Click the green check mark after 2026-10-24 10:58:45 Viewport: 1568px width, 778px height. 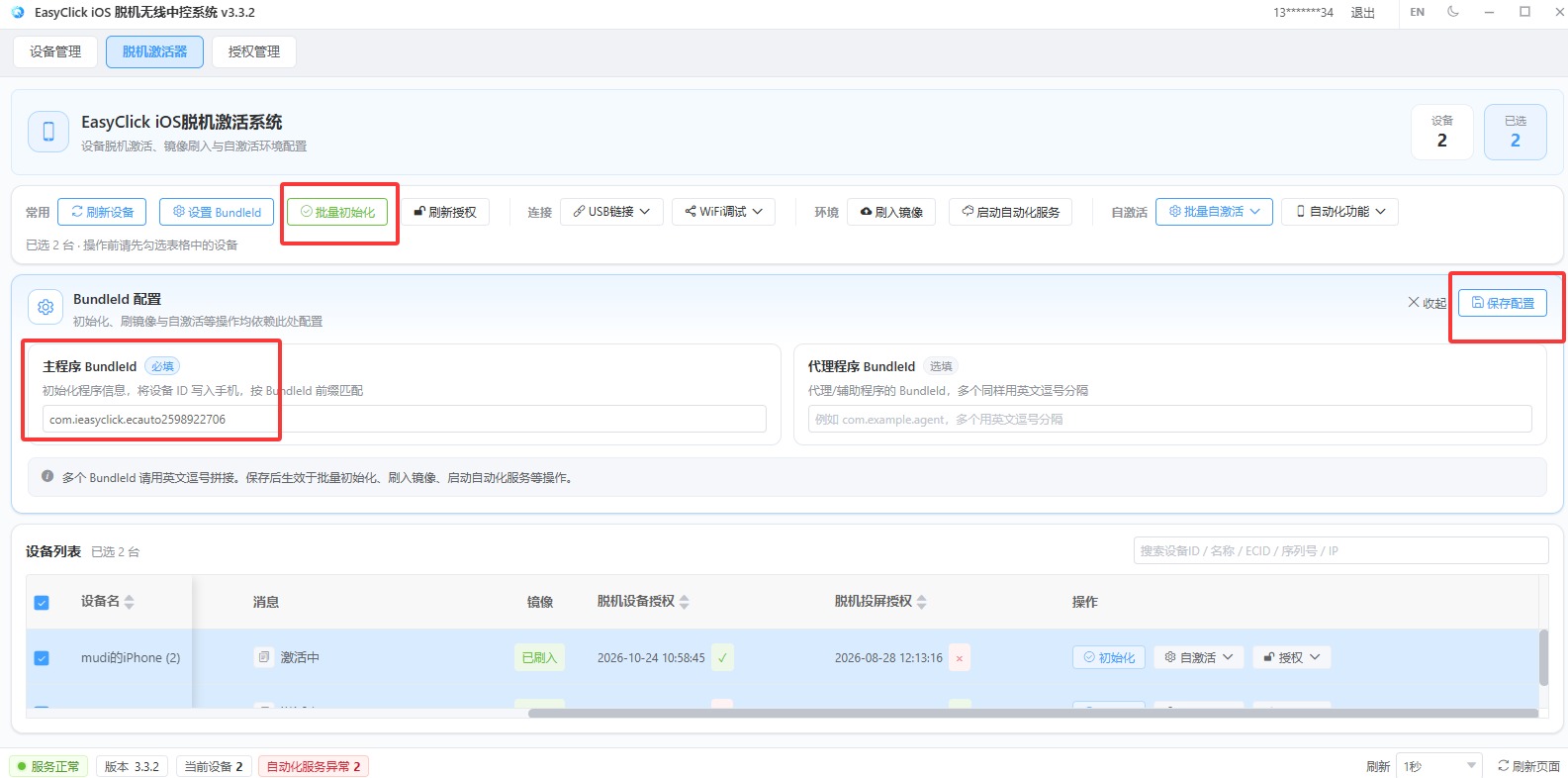pos(723,657)
